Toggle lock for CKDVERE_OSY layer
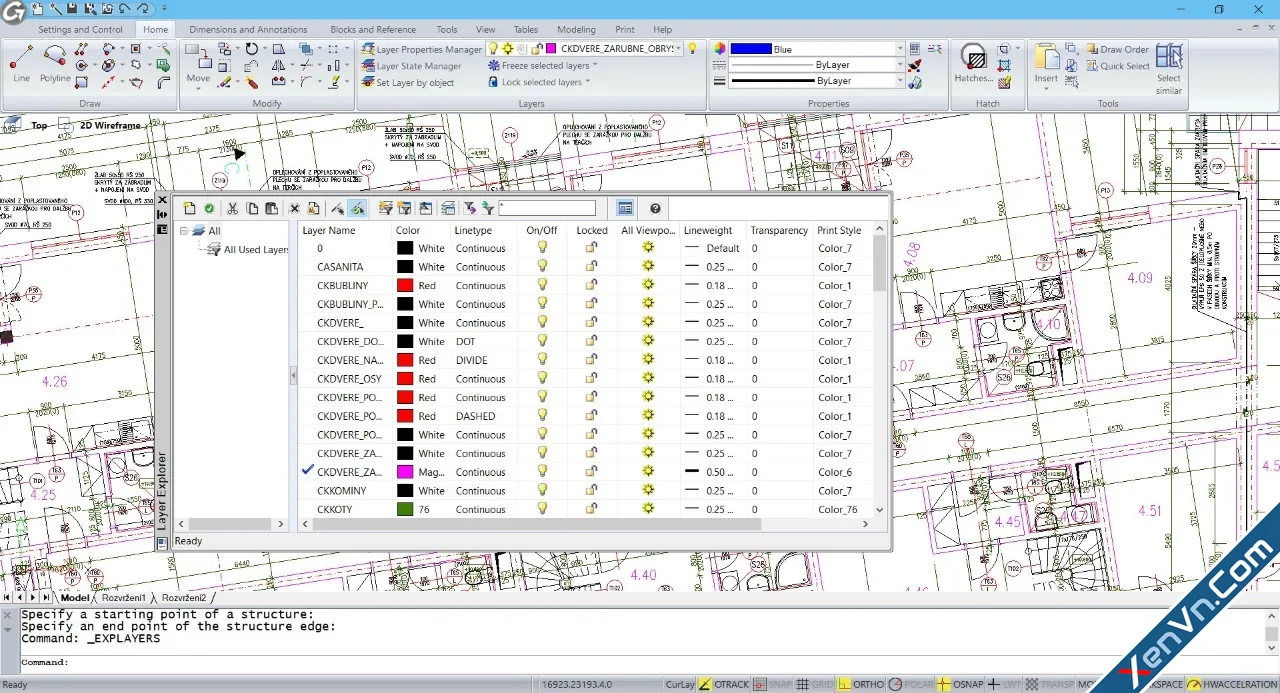The width and height of the screenshot is (1280, 693). pos(591,378)
